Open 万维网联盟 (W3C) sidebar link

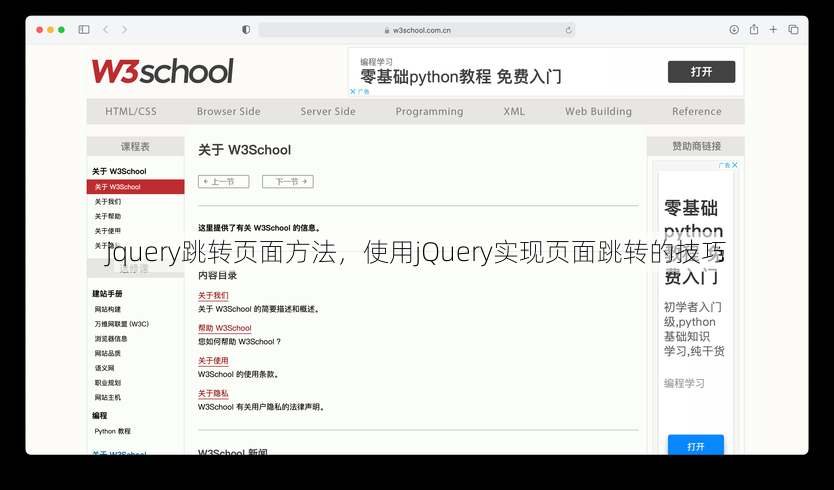(122, 324)
